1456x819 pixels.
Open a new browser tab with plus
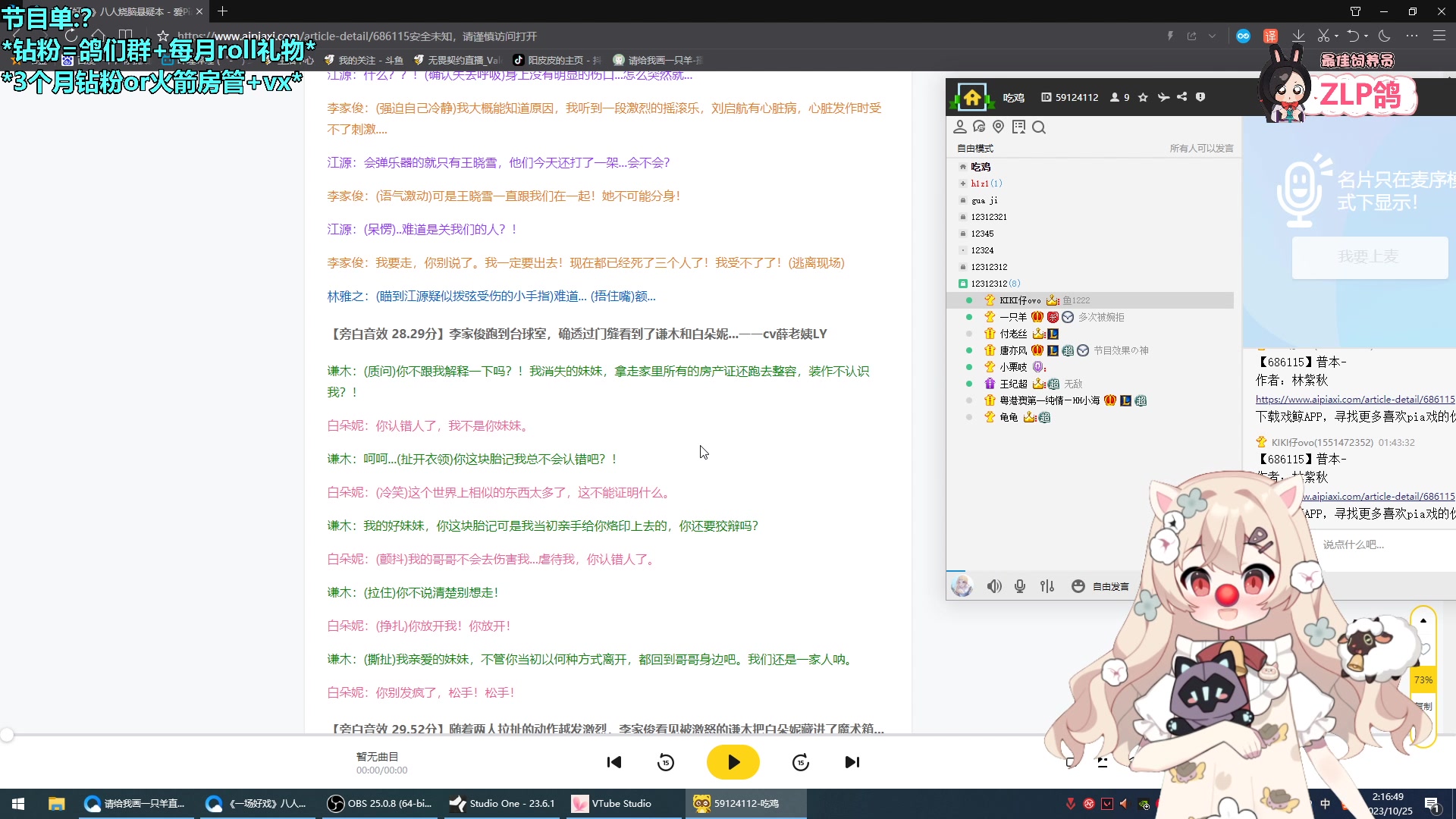point(222,11)
